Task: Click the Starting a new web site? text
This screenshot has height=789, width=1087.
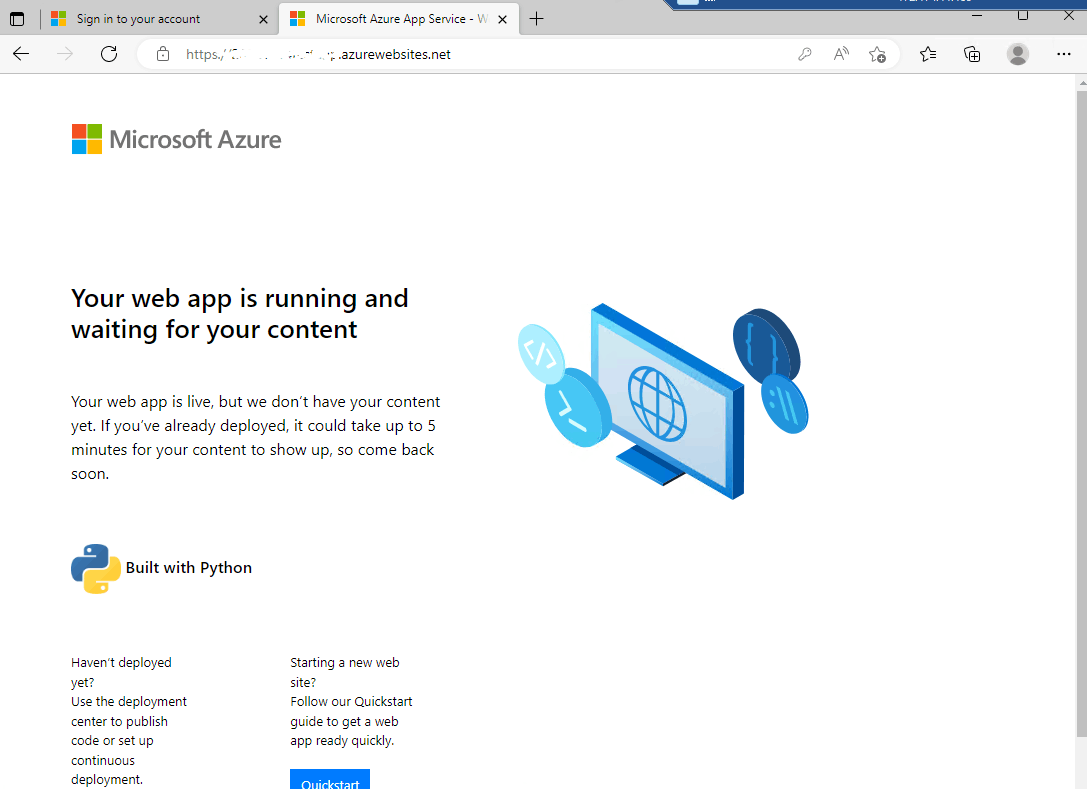Action: click(x=345, y=672)
